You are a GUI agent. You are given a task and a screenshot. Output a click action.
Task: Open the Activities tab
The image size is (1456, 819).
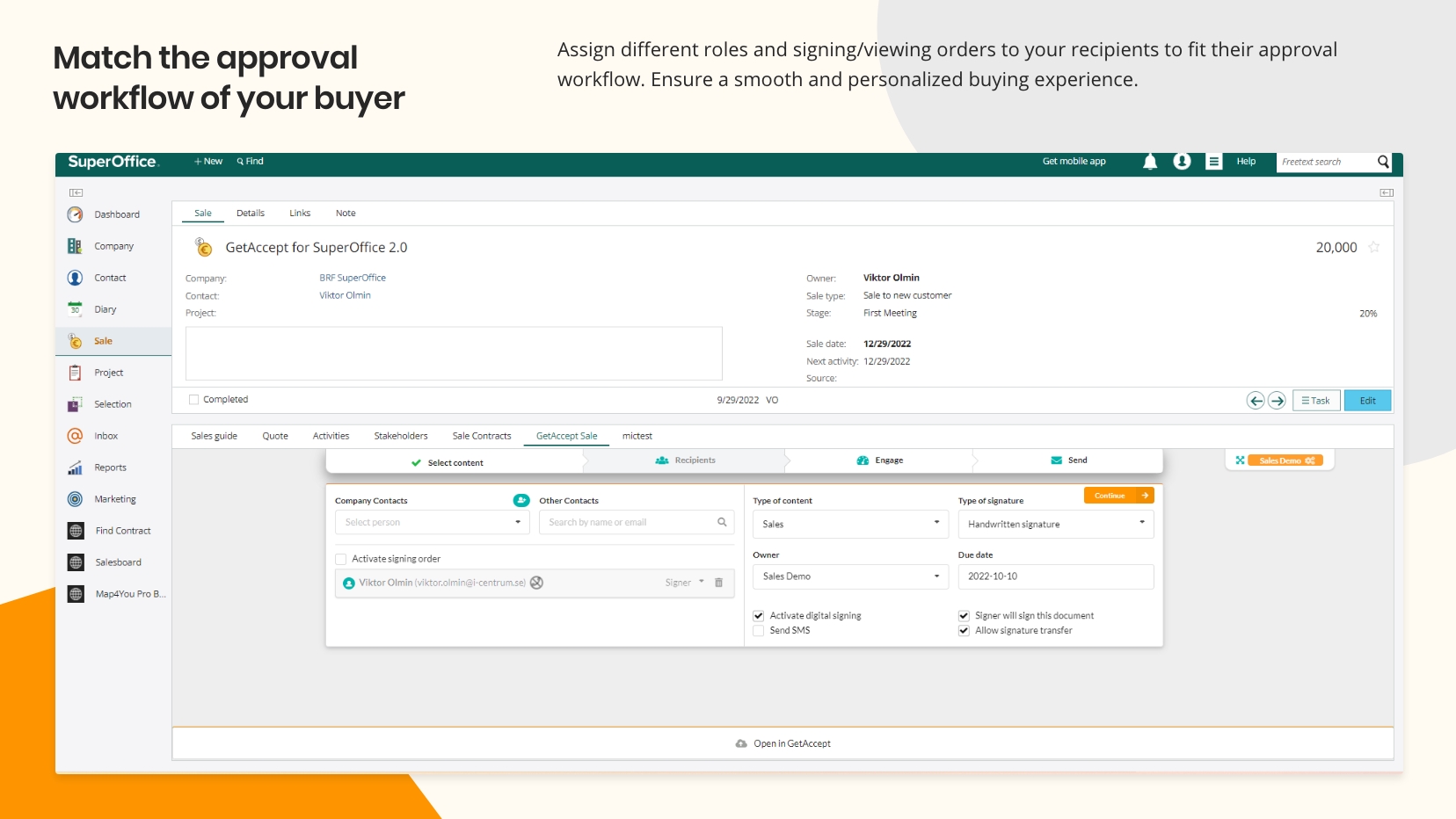coord(331,436)
